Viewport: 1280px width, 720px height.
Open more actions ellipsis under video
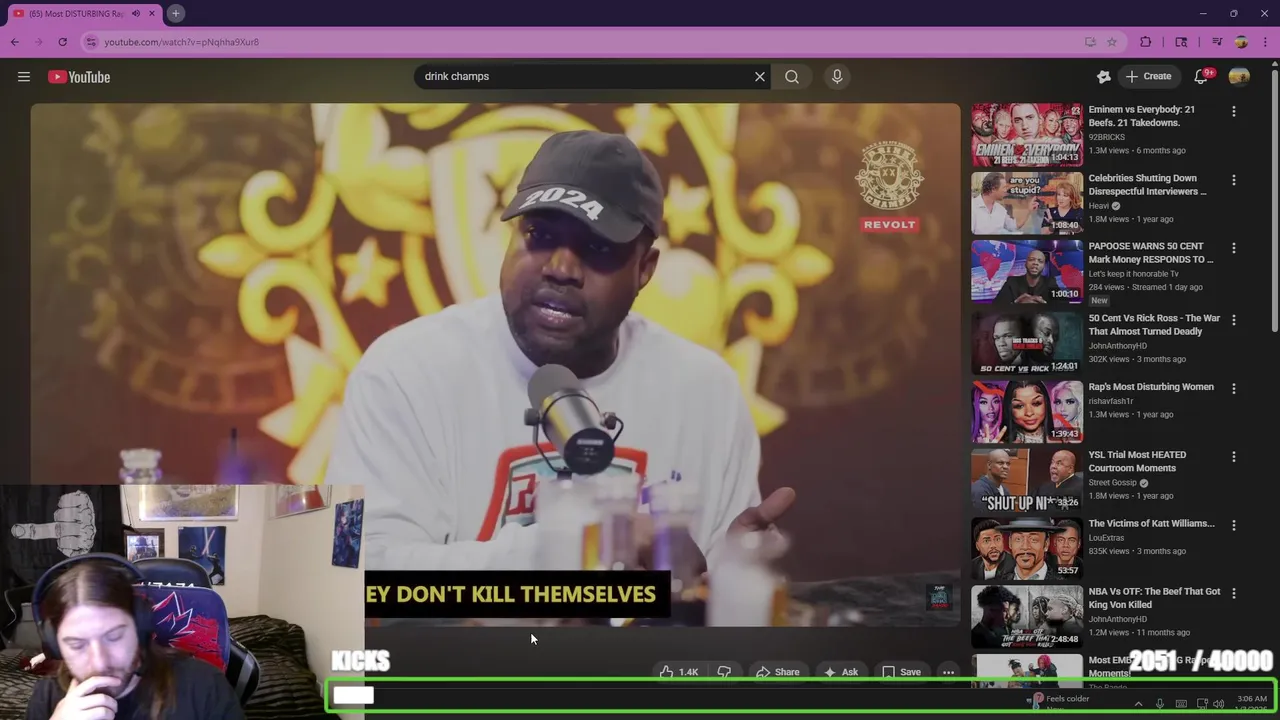point(948,672)
